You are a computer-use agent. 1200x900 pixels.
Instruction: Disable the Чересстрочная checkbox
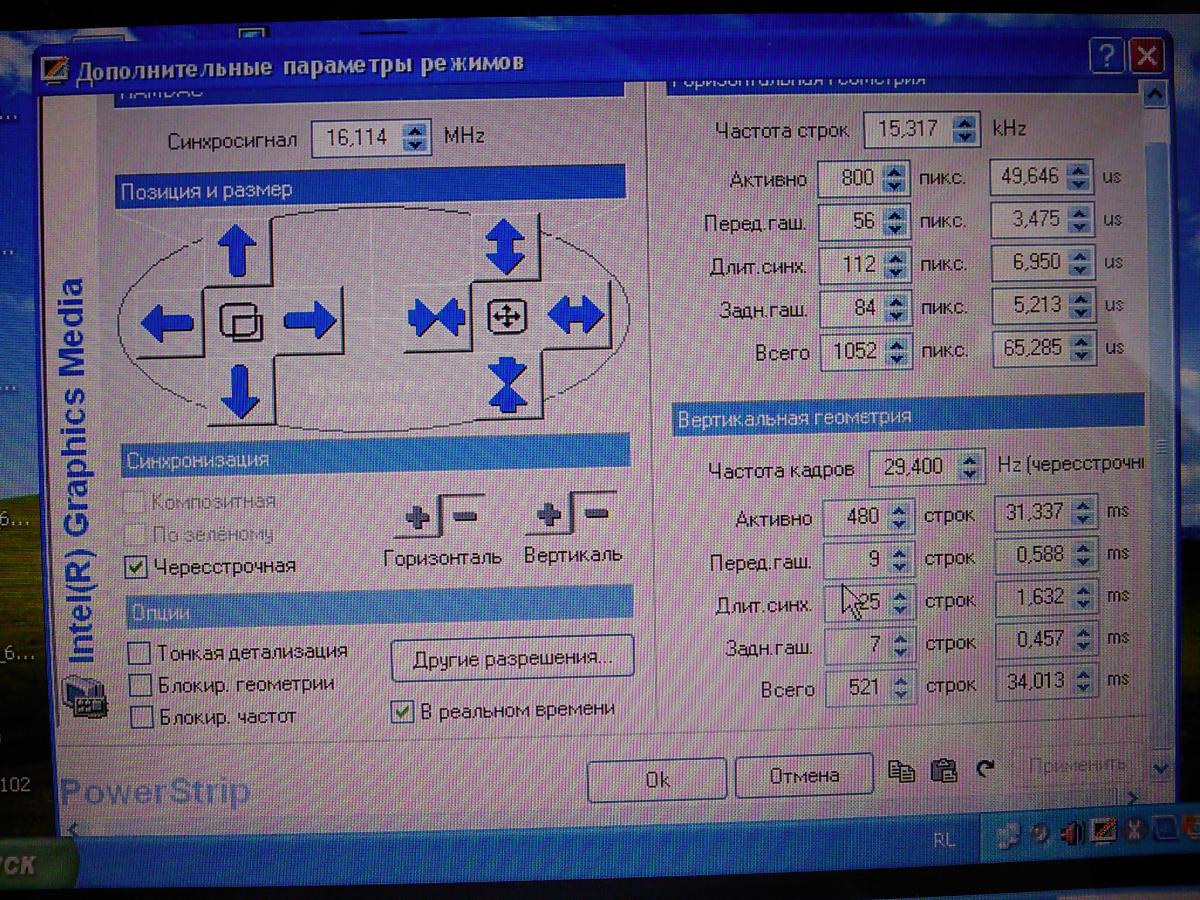tap(136, 567)
